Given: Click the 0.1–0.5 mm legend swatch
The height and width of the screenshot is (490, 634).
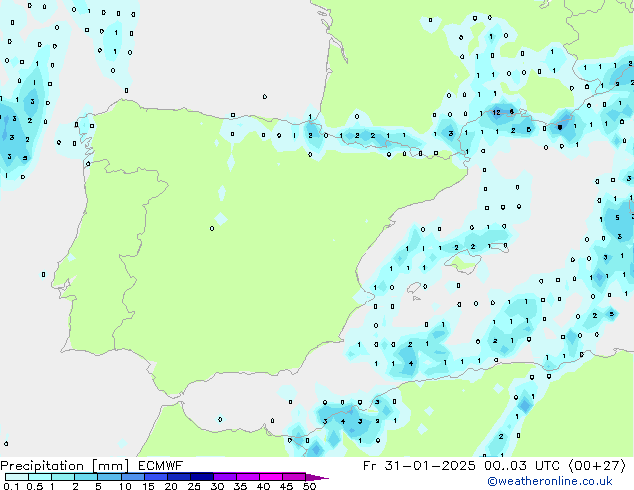Looking at the screenshot, I should (17, 477).
